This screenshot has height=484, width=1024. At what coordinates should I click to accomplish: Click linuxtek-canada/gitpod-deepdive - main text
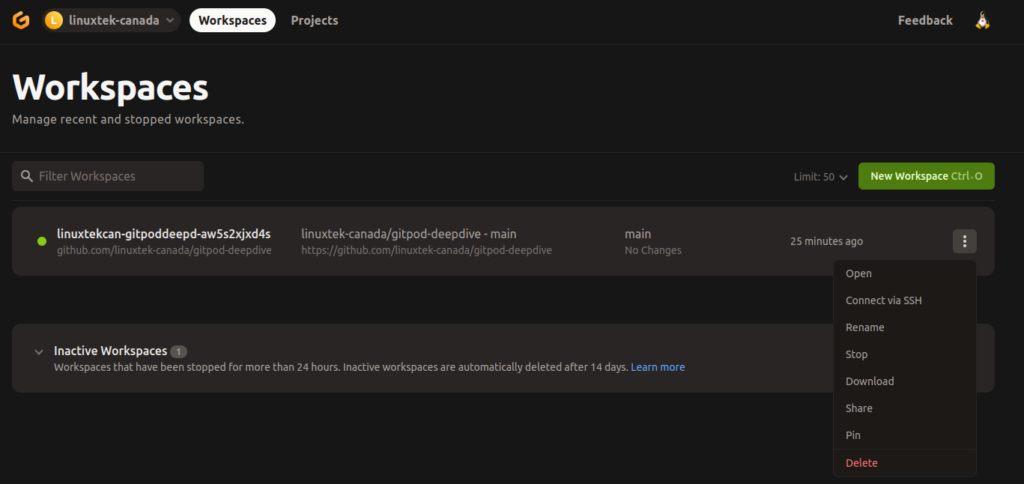pyautogui.click(x=409, y=234)
